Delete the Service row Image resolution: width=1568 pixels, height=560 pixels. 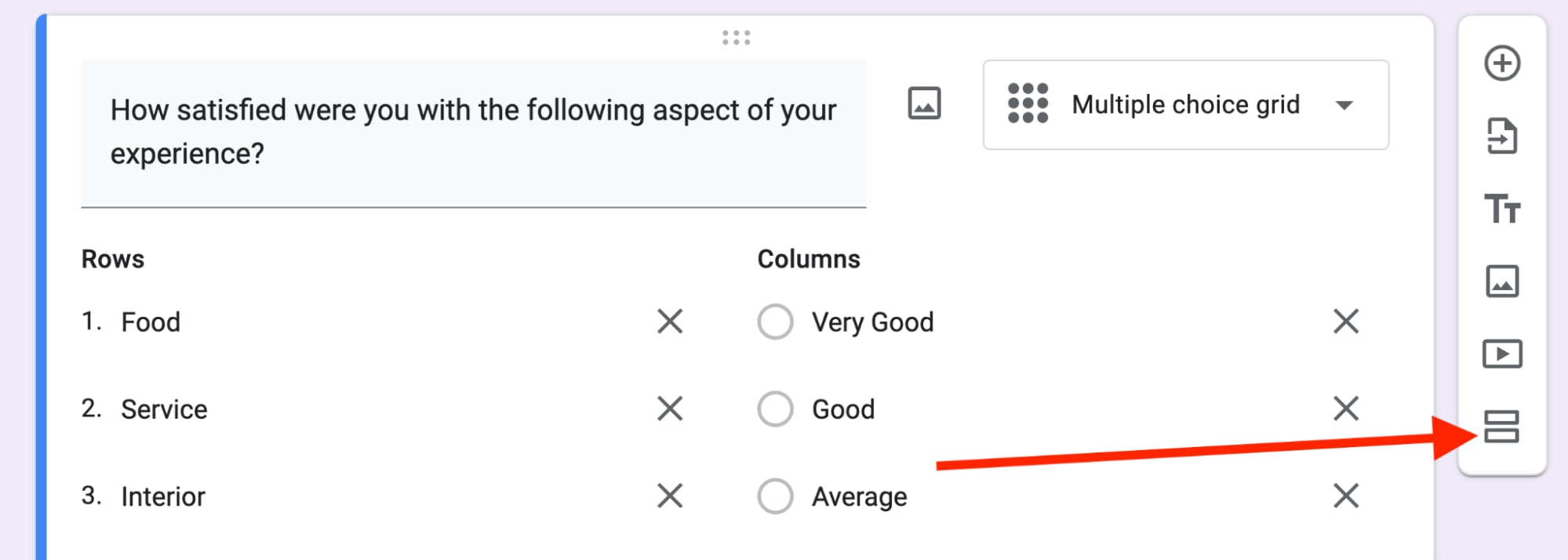[x=669, y=409]
